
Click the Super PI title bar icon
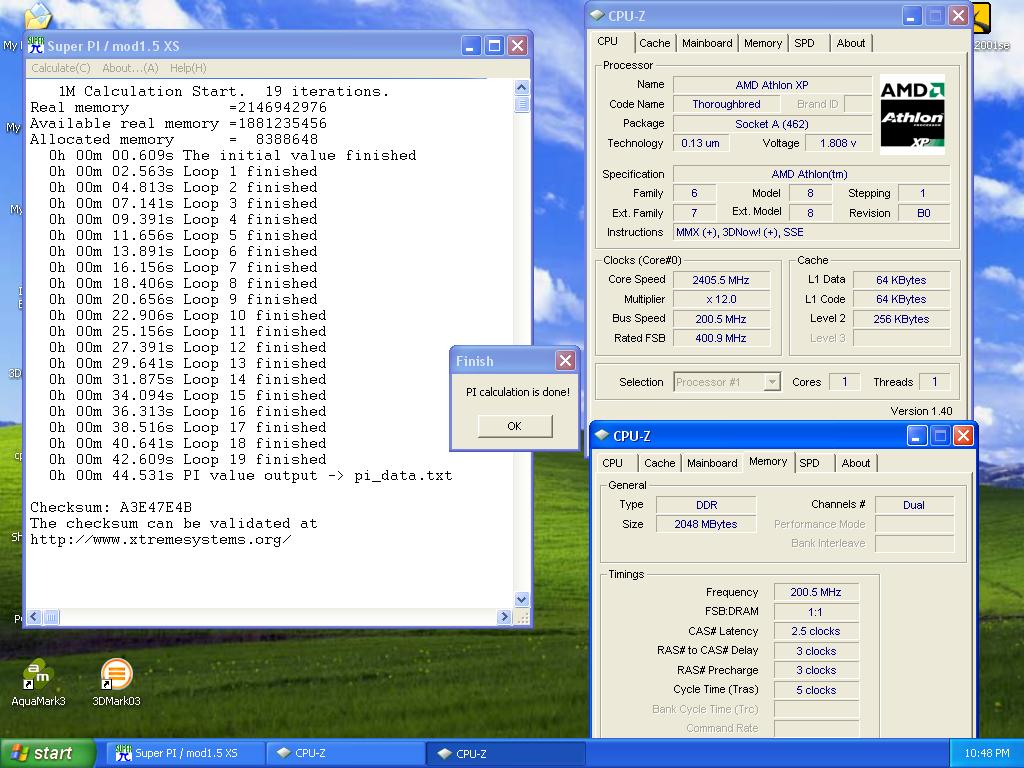[x=36, y=46]
